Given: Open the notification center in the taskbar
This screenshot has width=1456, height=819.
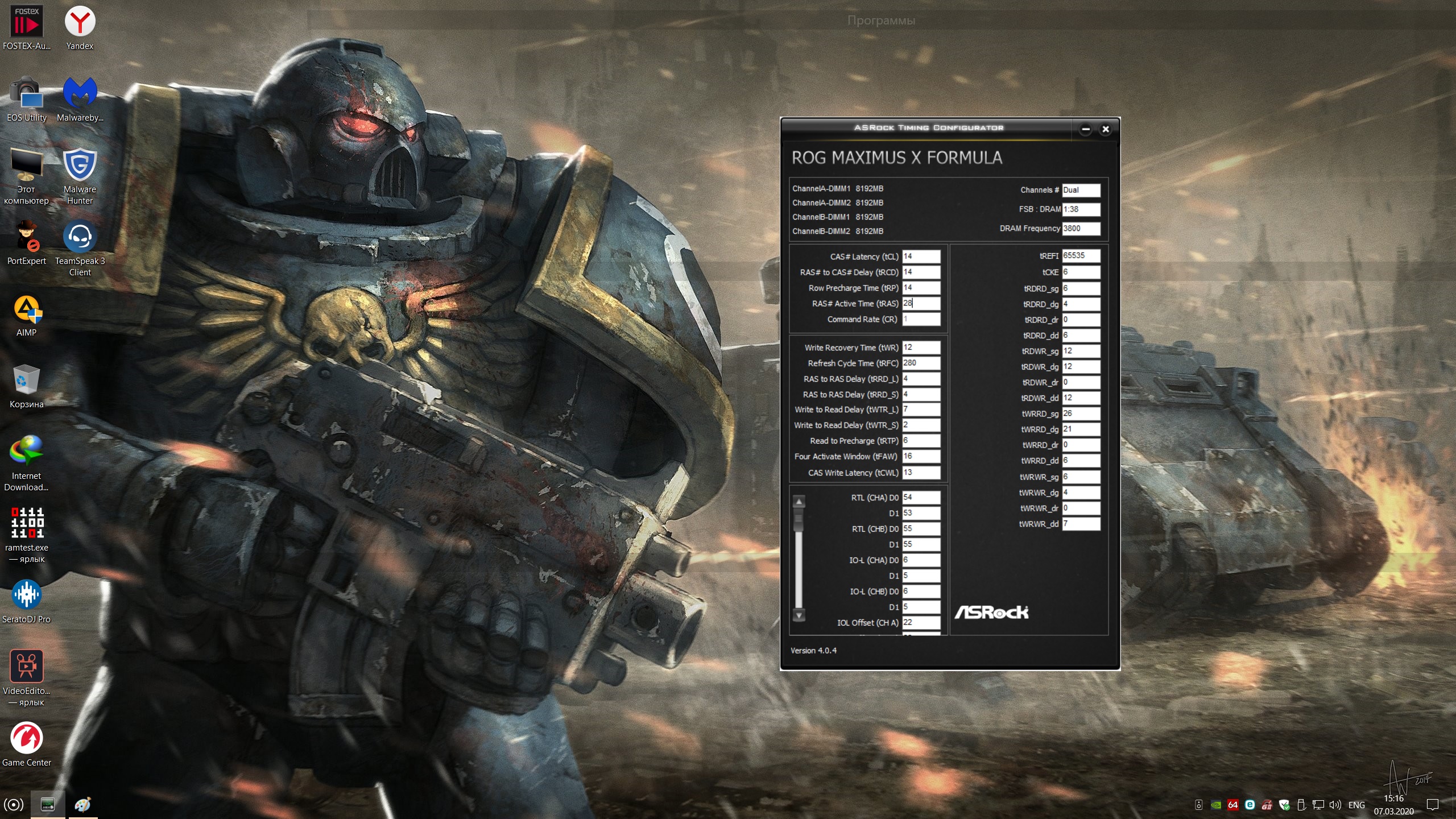Looking at the screenshot, I should [x=1433, y=805].
